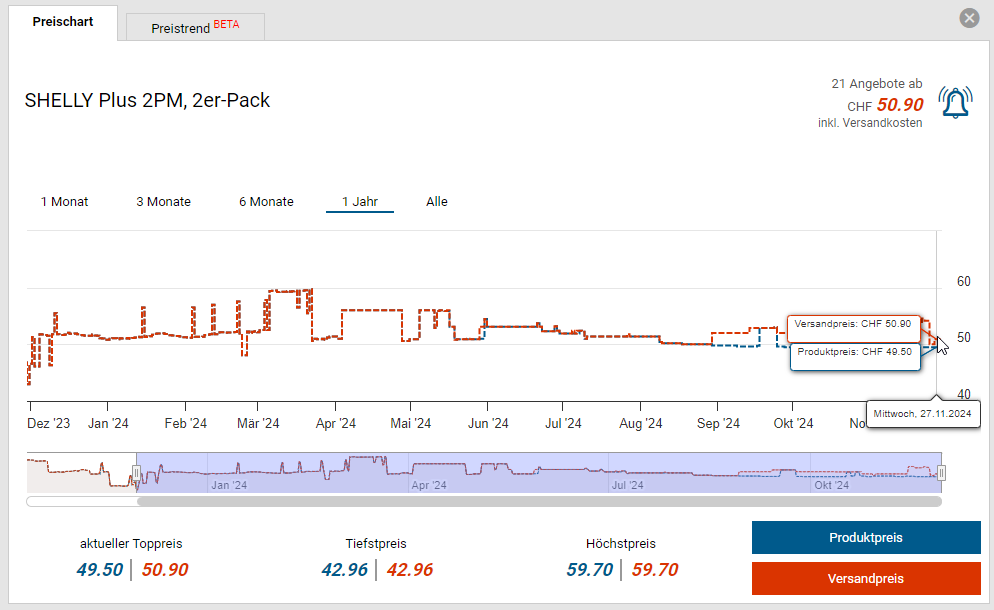Close the price chart dialog
The height and width of the screenshot is (610, 994).
pos(968,18)
